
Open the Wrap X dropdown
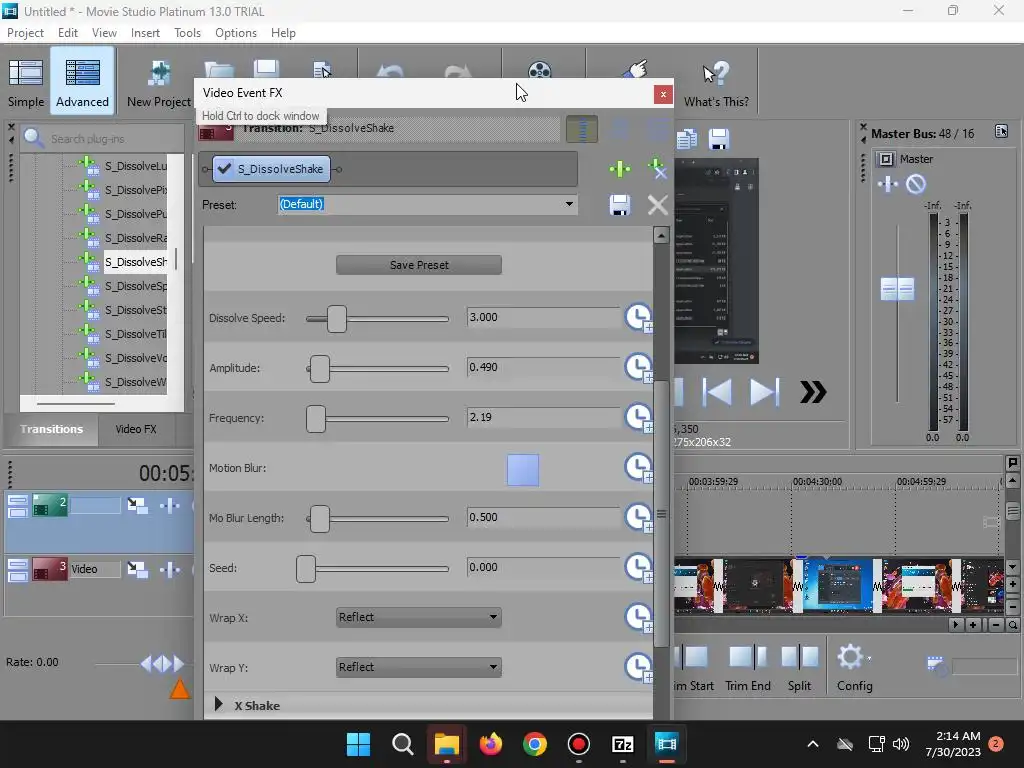pyautogui.click(x=419, y=617)
